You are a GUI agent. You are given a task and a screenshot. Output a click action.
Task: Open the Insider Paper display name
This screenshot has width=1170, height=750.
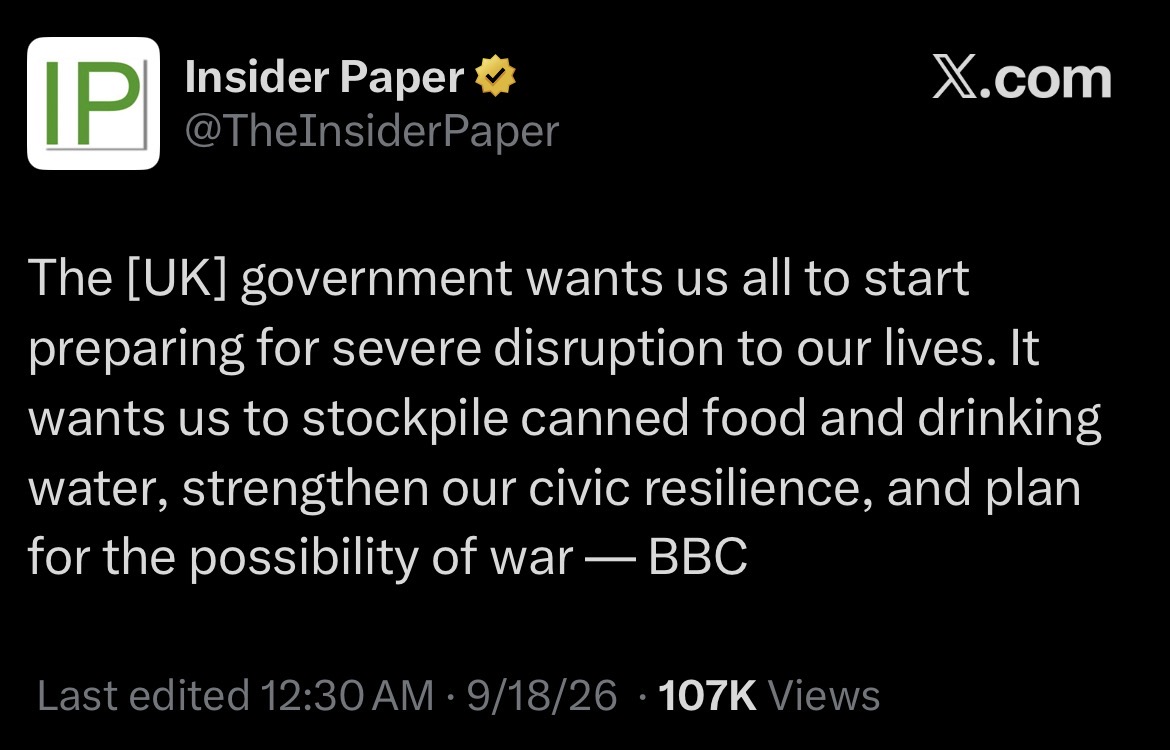pyautogui.click(x=325, y=77)
